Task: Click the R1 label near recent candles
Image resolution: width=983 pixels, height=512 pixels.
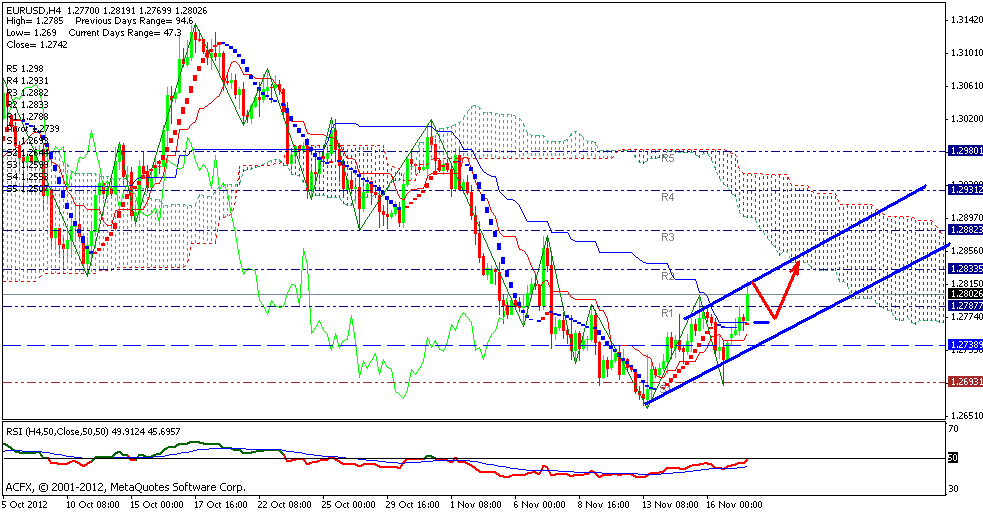Action: click(x=669, y=313)
